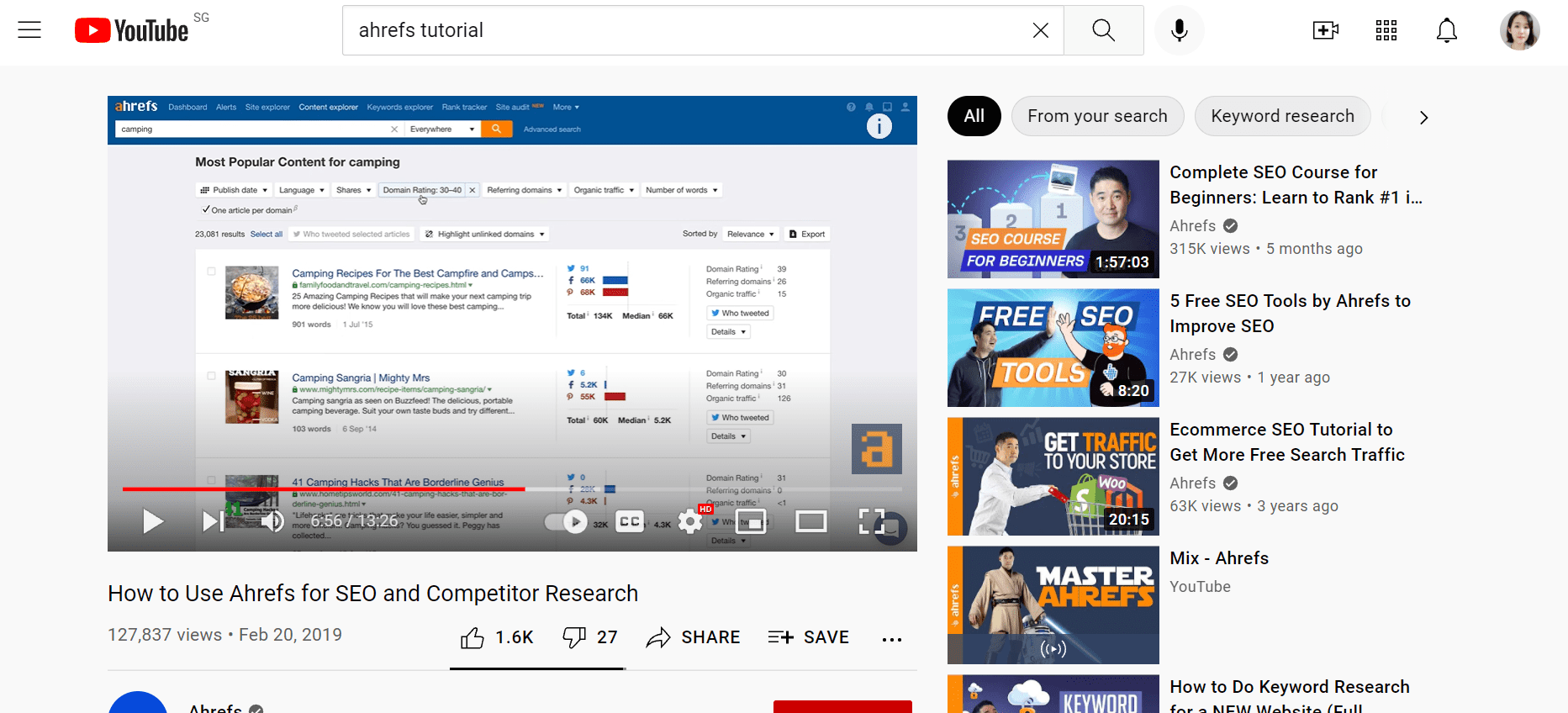Open Ecommerce SEO Tutorial thumbnail
This screenshot has width=1568, height=713.
click(1053, 477)
